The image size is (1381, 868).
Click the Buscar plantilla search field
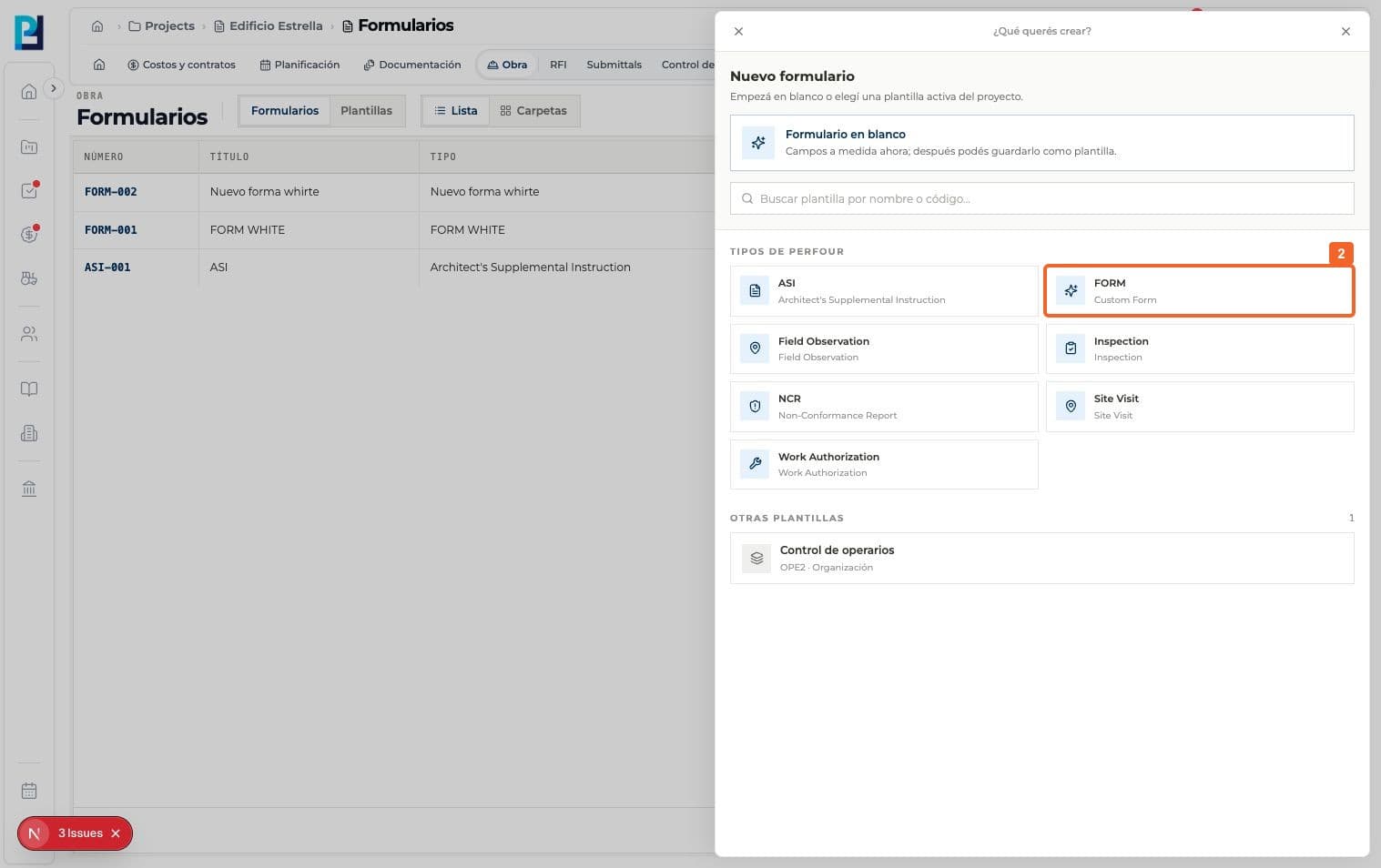pos(1041,198)
